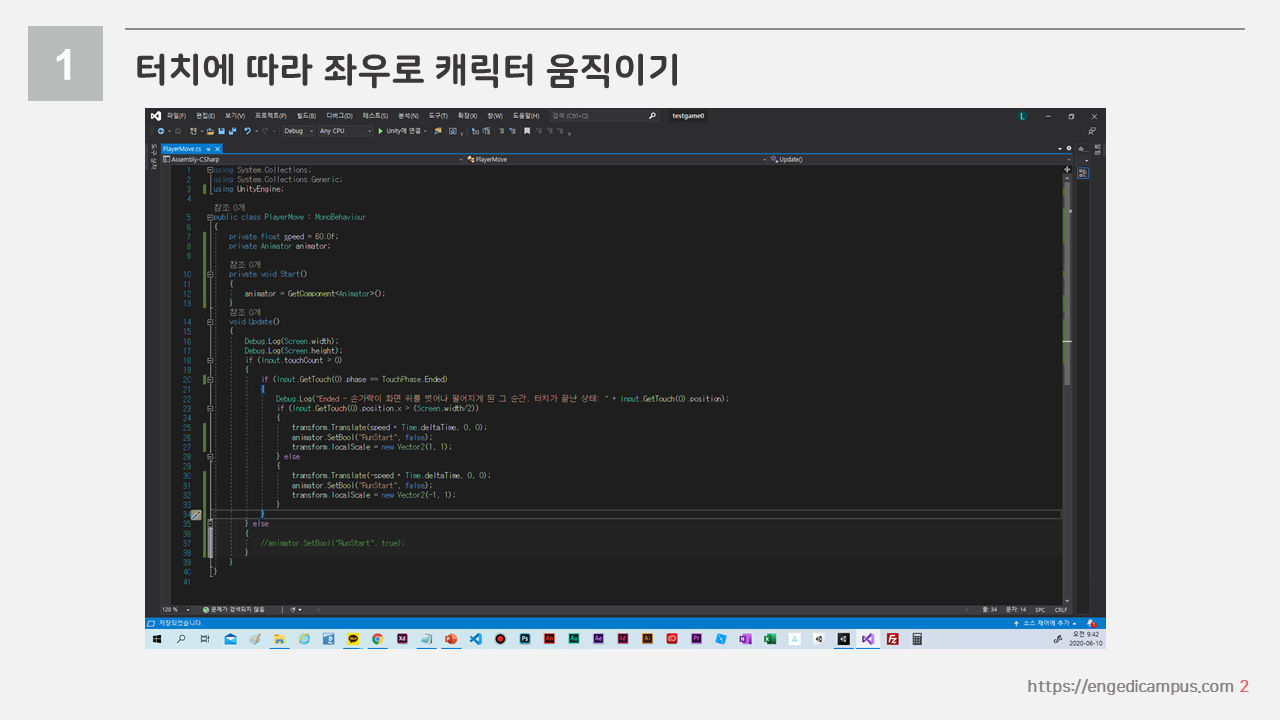
Task: Open the 도움말(H) menu
Action: pyautogui.click(x=526, y=116)
